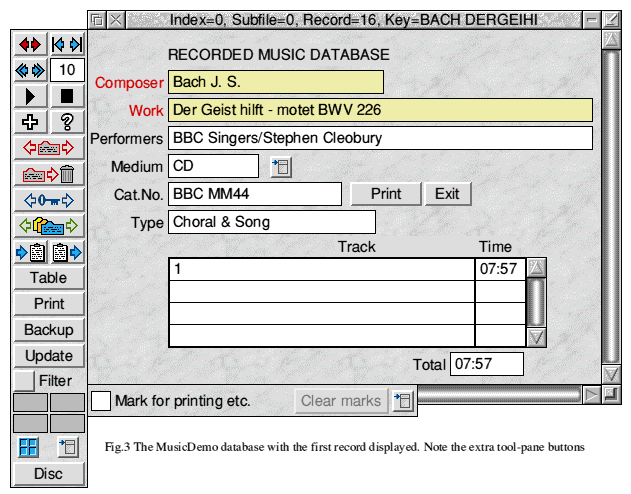Click the Exit button beside Cat.No.
The image size is (631, 494).
pos(447,194)
